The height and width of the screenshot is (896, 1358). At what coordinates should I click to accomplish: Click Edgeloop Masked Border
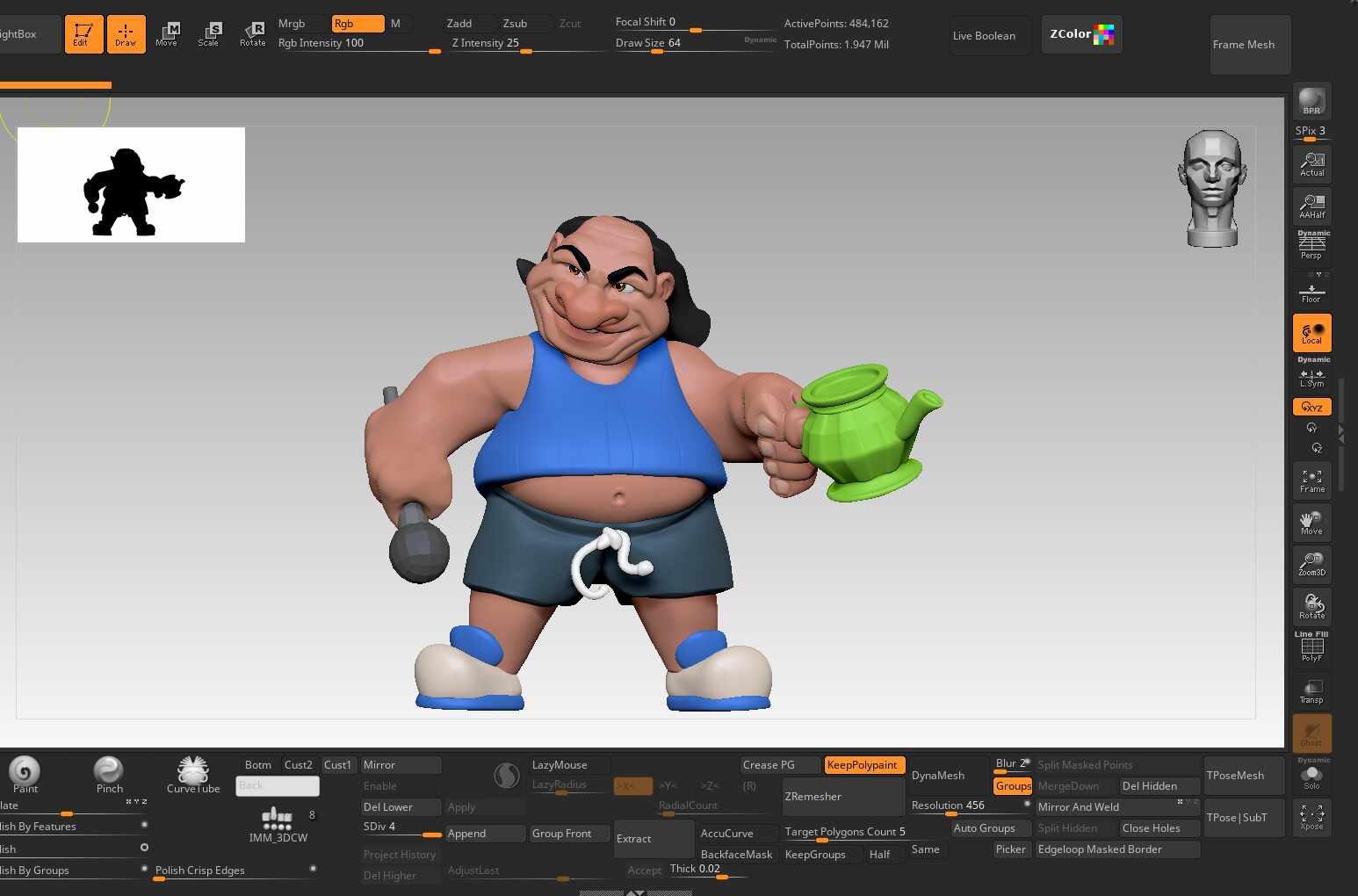point(1117,849)
